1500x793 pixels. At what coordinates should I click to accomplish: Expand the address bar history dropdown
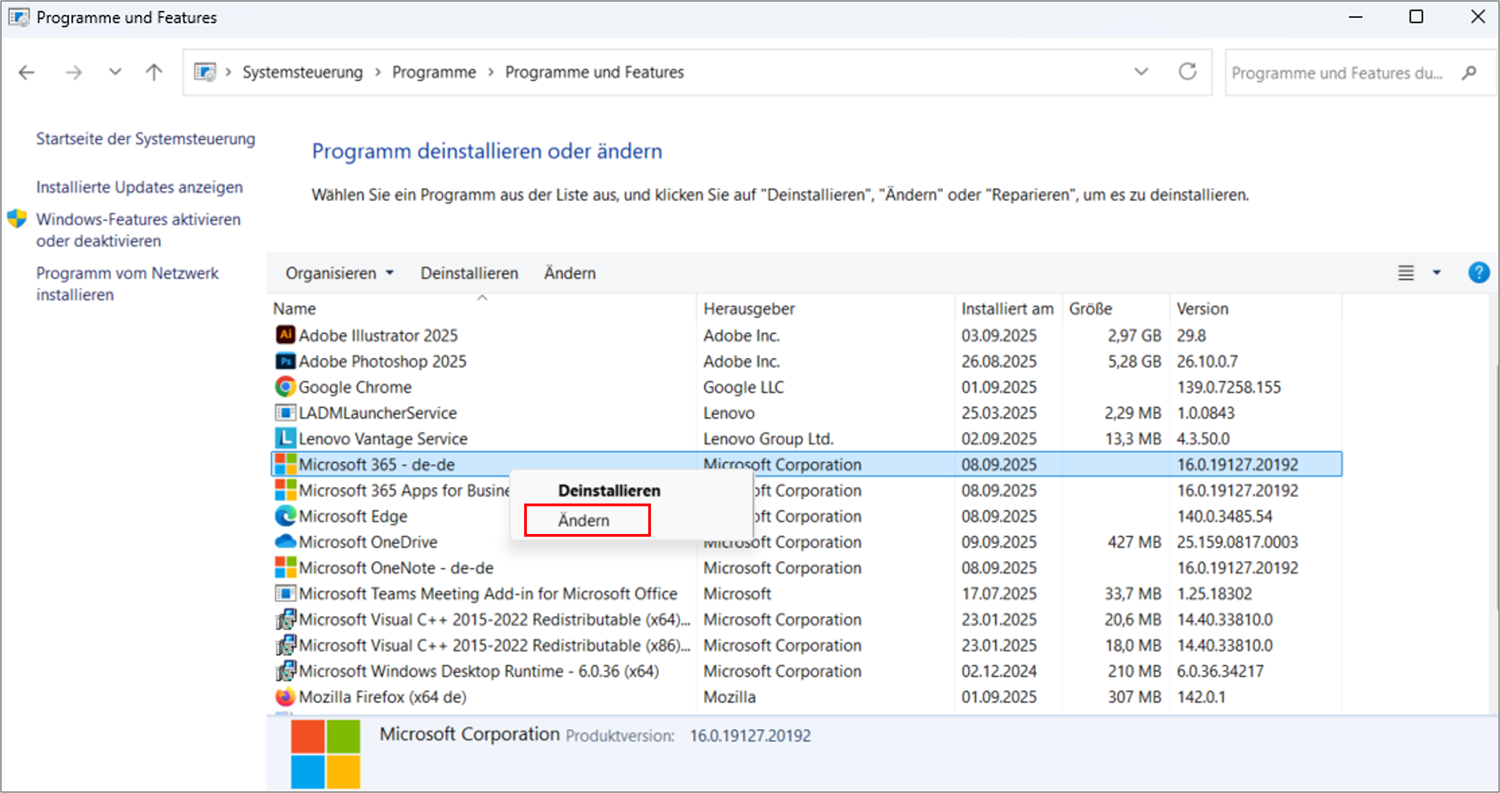click(1141, 72)
